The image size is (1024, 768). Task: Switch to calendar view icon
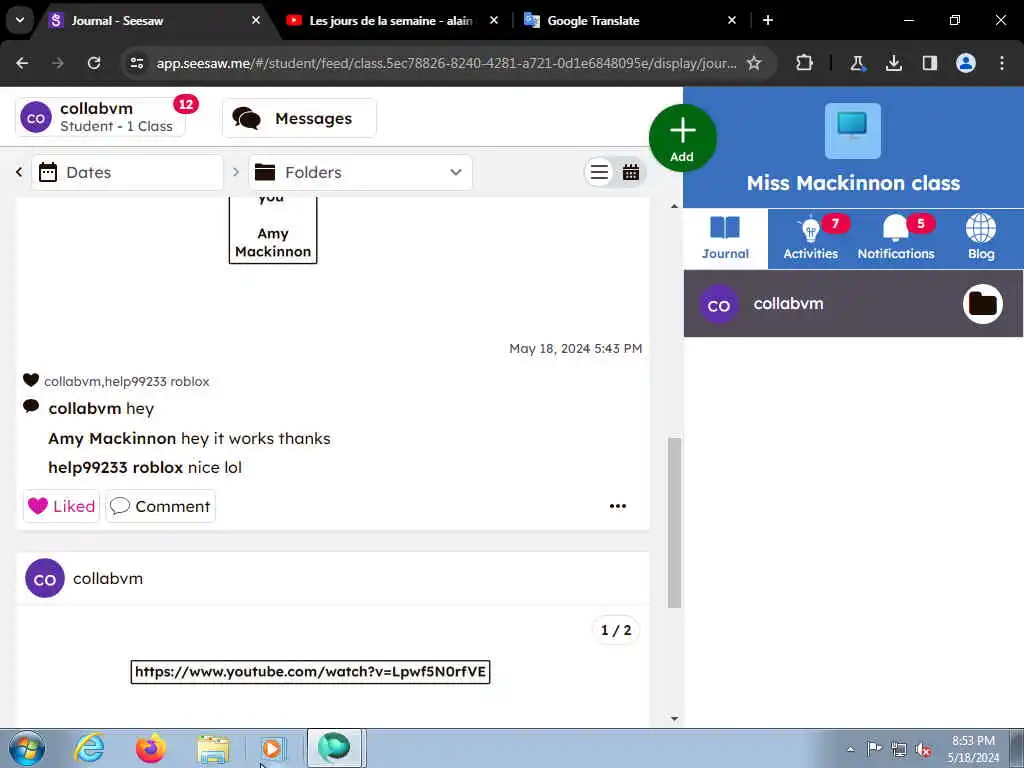point(631,172)
